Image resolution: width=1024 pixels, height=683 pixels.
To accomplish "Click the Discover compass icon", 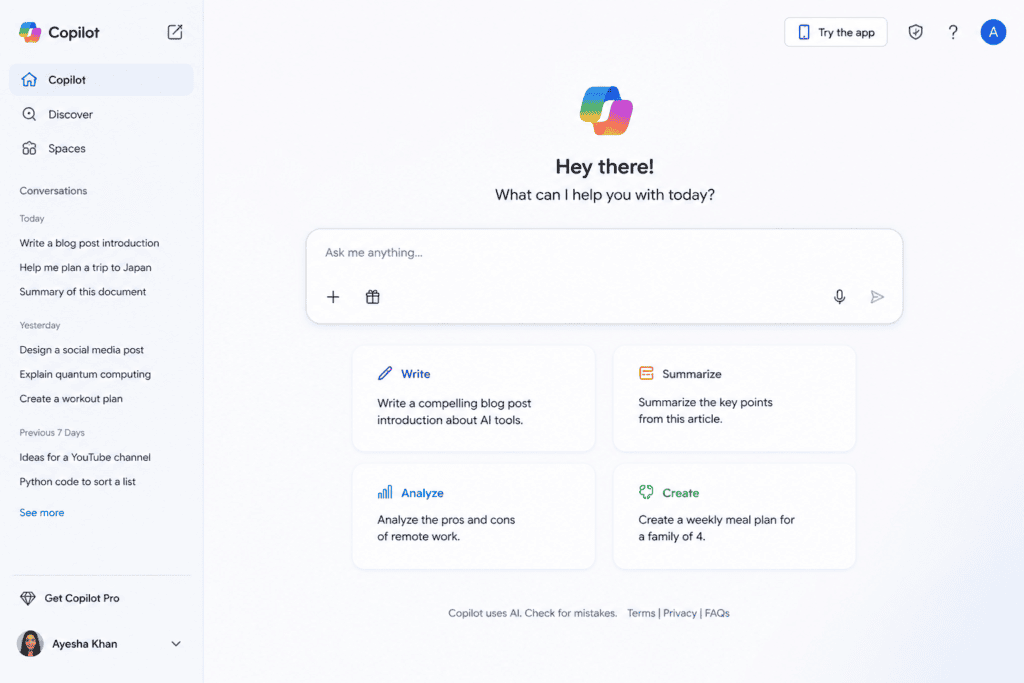I will point(29,114).
